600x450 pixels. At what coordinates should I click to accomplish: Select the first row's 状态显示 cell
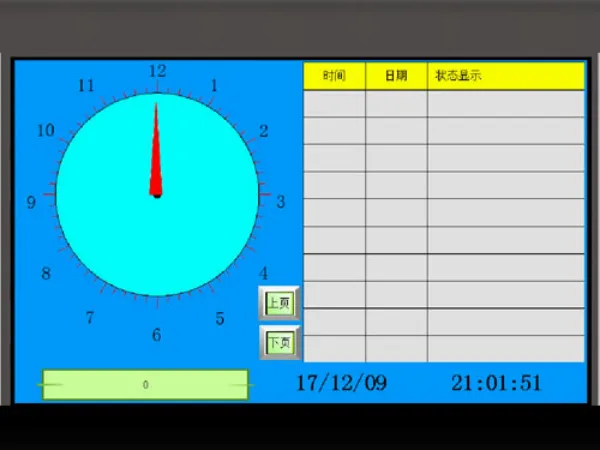click(x=505, y=103)
